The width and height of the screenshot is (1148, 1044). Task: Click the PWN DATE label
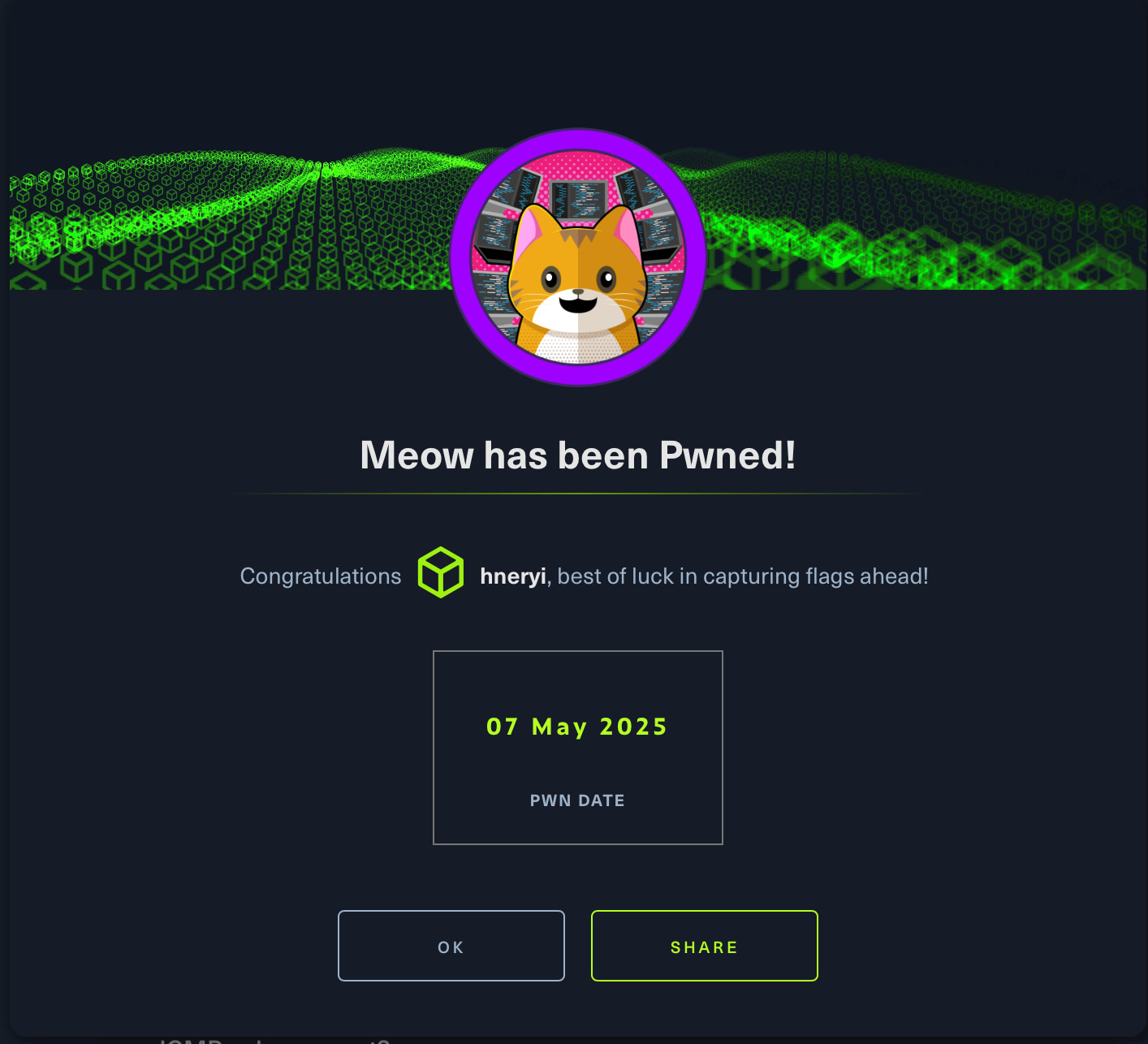pos(577,800)
